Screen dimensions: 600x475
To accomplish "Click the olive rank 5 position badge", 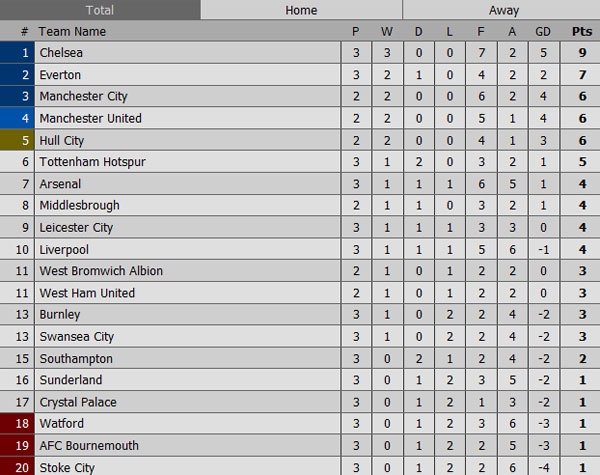I will tap(18, 140).
